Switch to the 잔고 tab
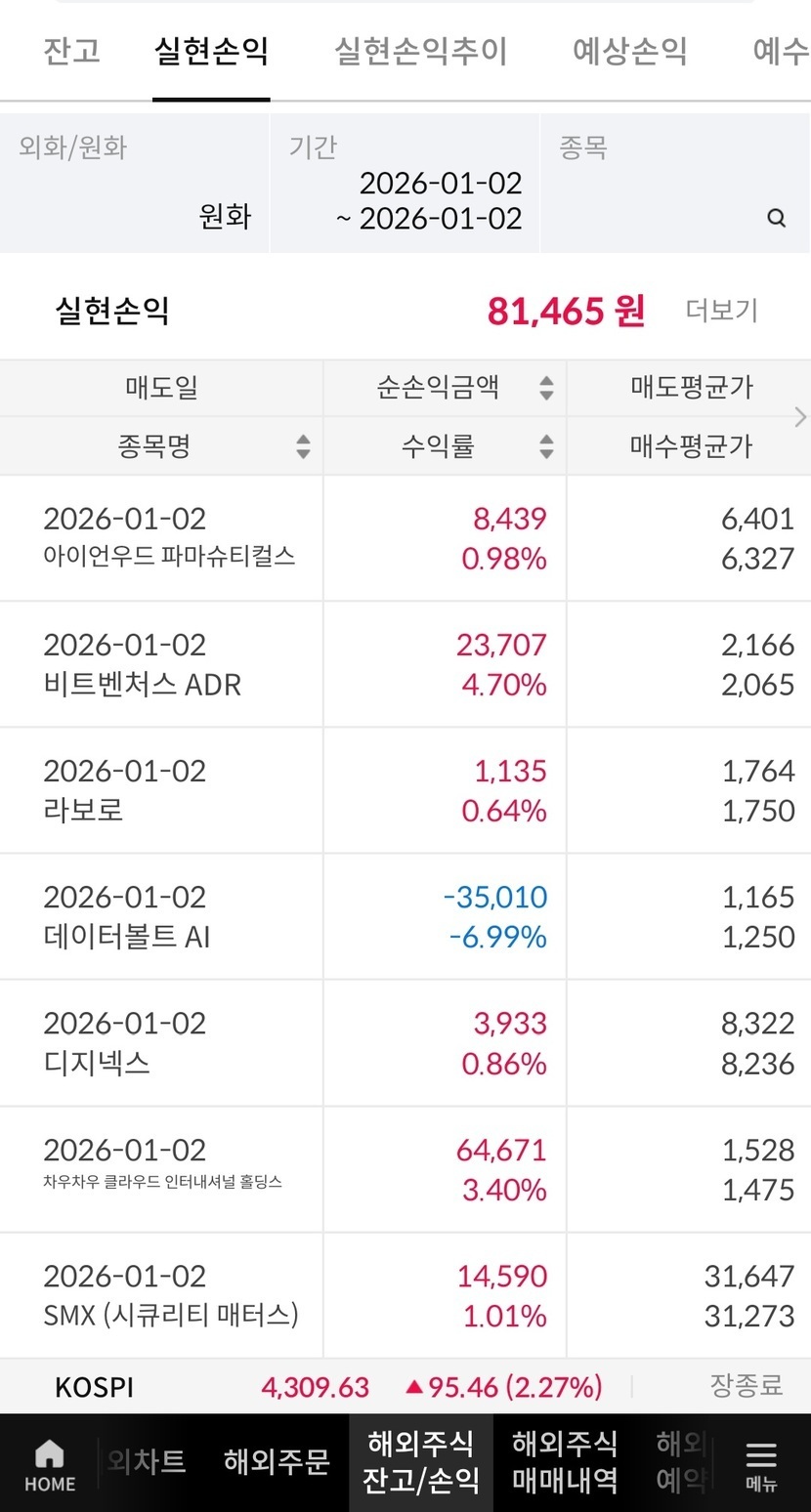Image resolution: width=811 pixels, height=1512 pixels. click(x=72, y=51)
